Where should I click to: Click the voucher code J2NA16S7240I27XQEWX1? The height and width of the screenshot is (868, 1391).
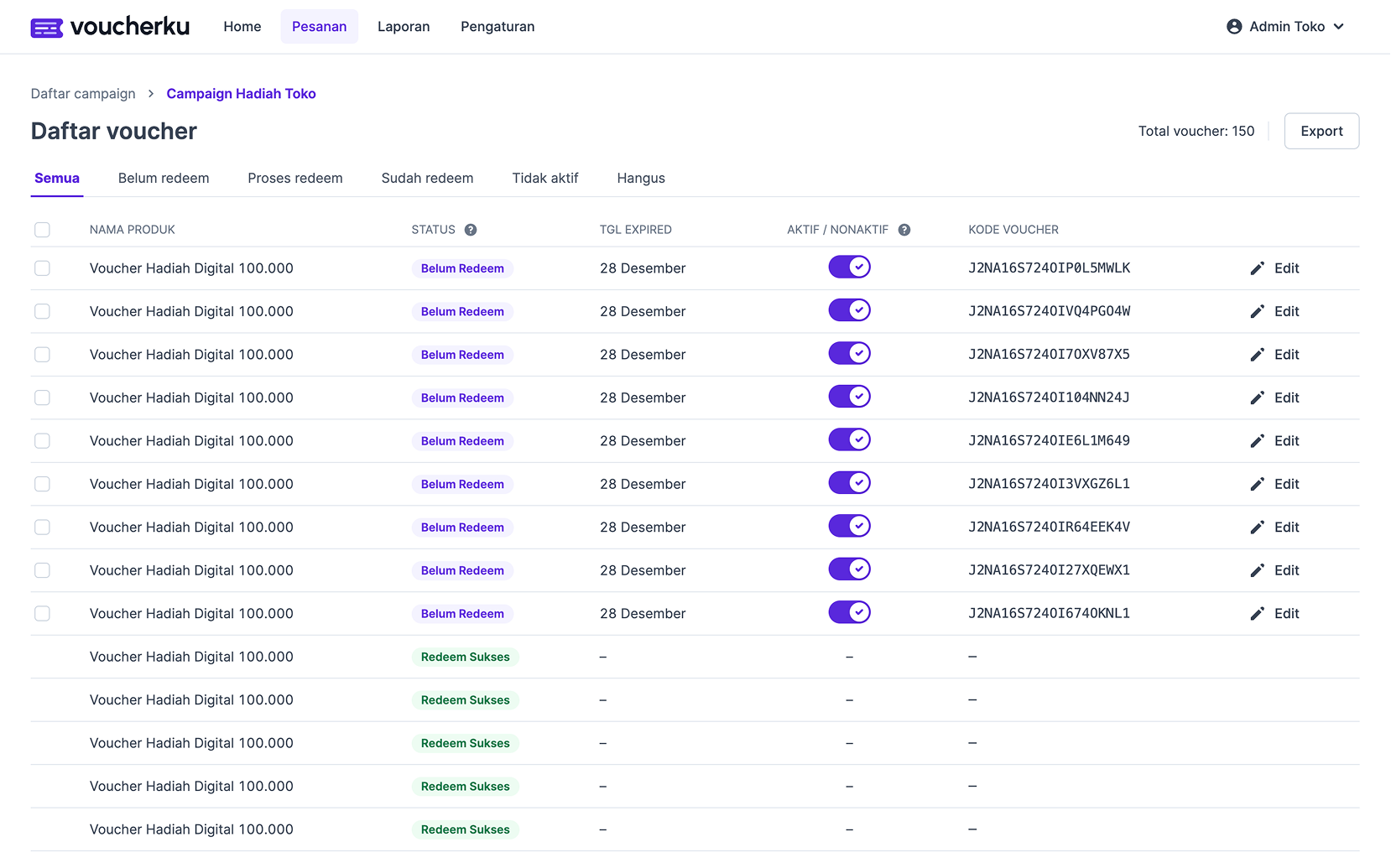click(x=1049, y=570)
